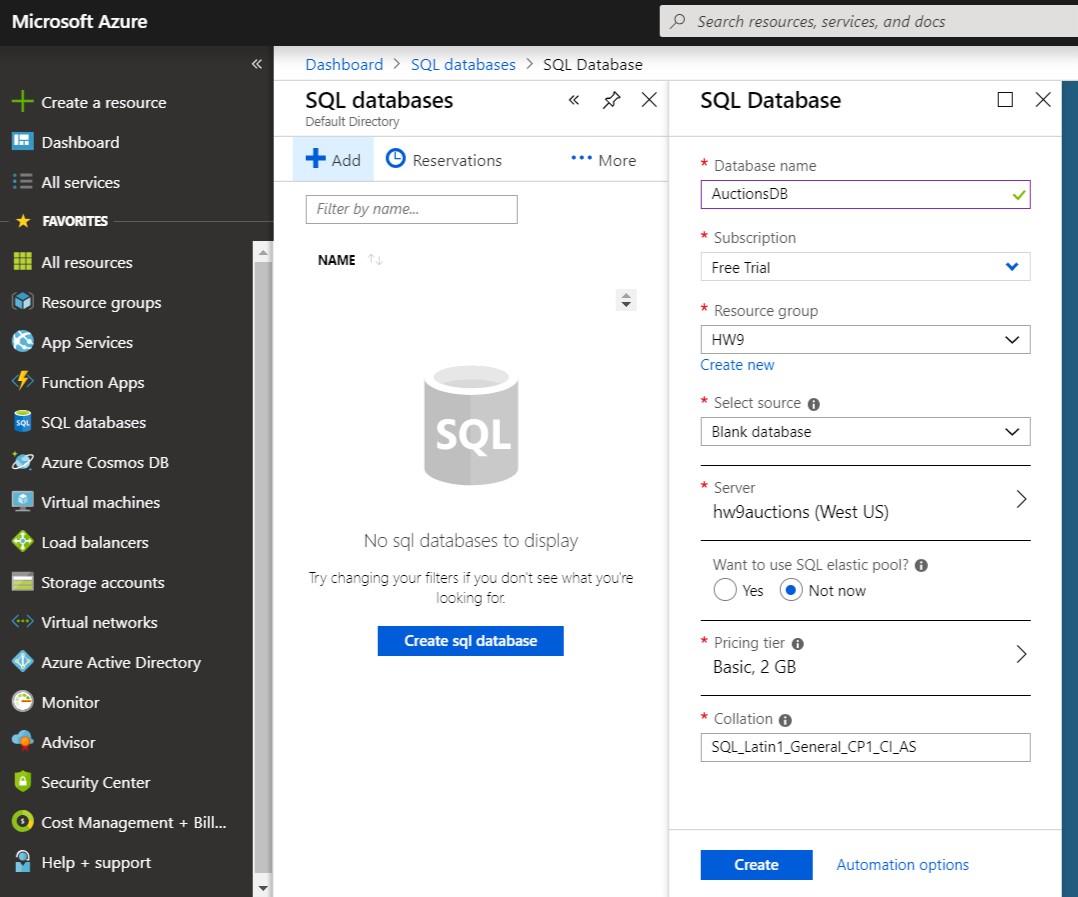Viewport: 1078px width, 897px height.
Task: Open Azure Active Directory icon
Action: pyautogui.click(x=22, y=662)
